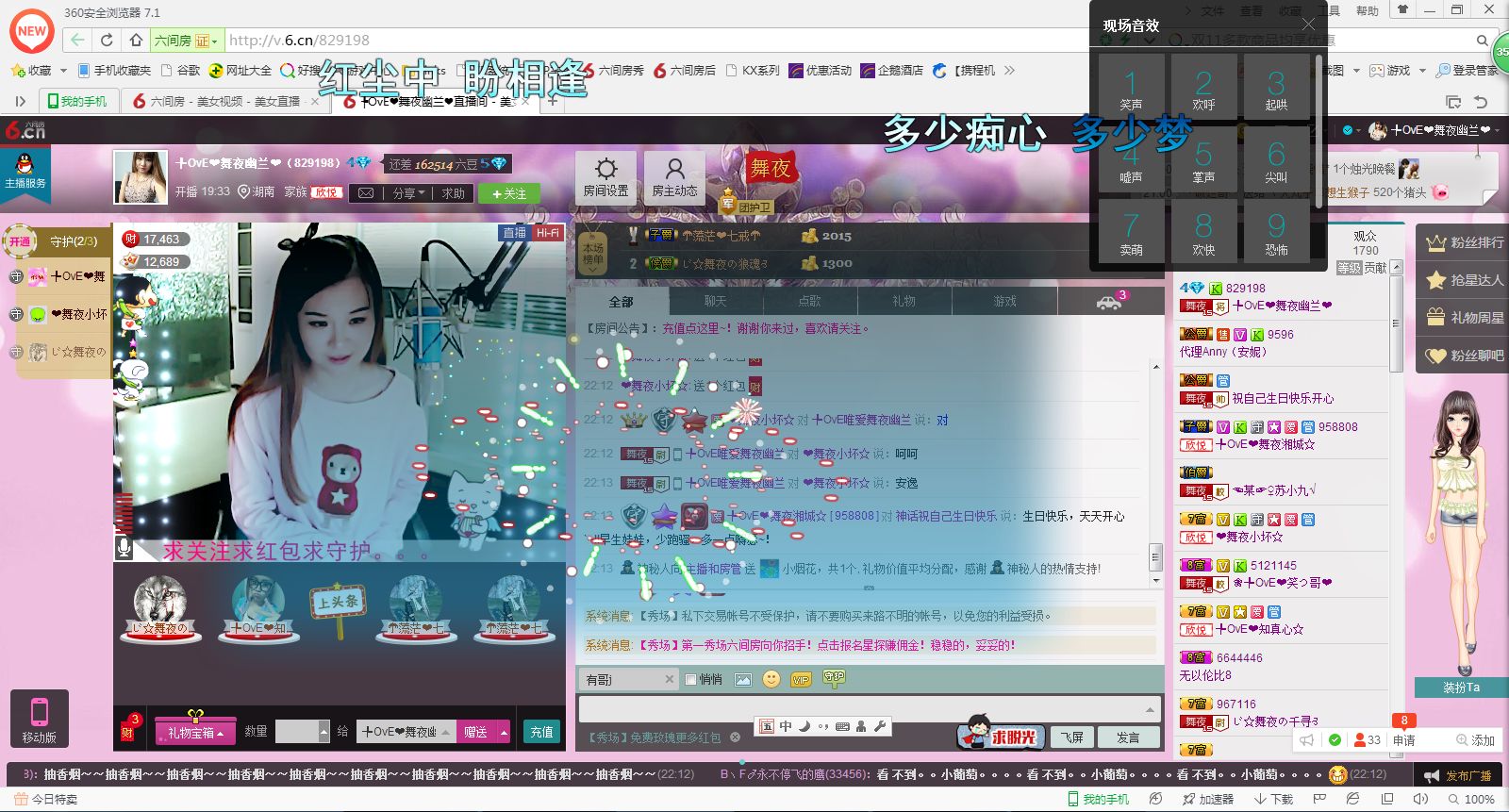Switch to the 礼物 gifts tab
Image resolution: width=1509 pixels, height=812 pixels.
tap(904, 302)
